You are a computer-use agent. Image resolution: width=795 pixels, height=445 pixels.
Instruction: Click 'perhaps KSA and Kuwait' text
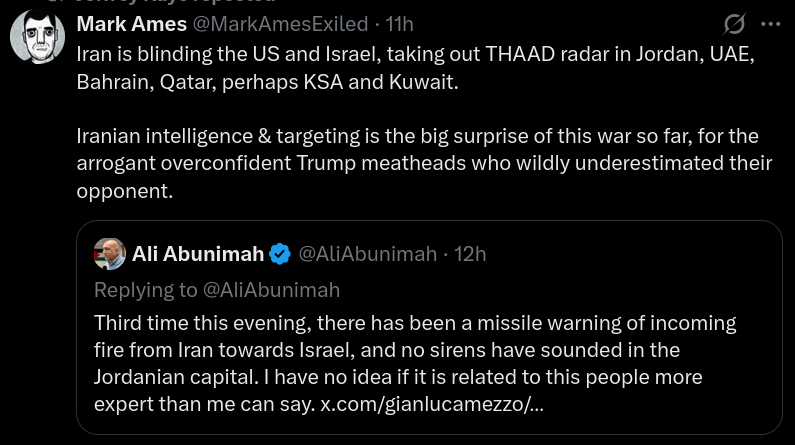(356, 82)
